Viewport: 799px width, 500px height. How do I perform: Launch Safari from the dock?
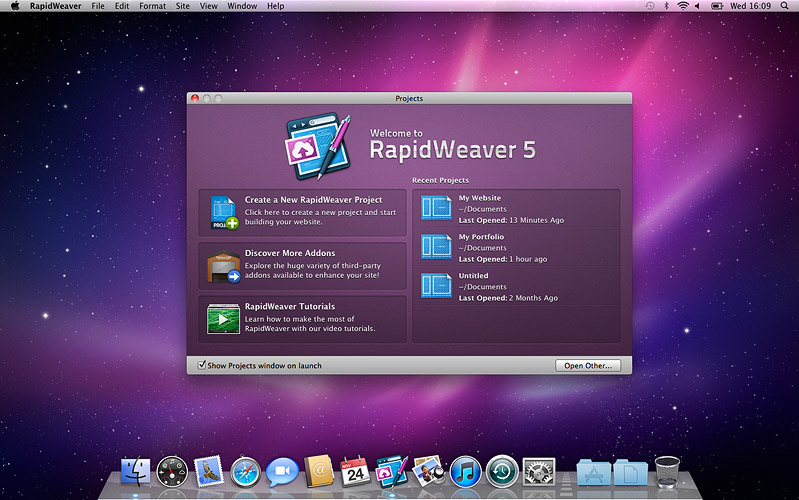pyautogui.click(x=245, y=471)
